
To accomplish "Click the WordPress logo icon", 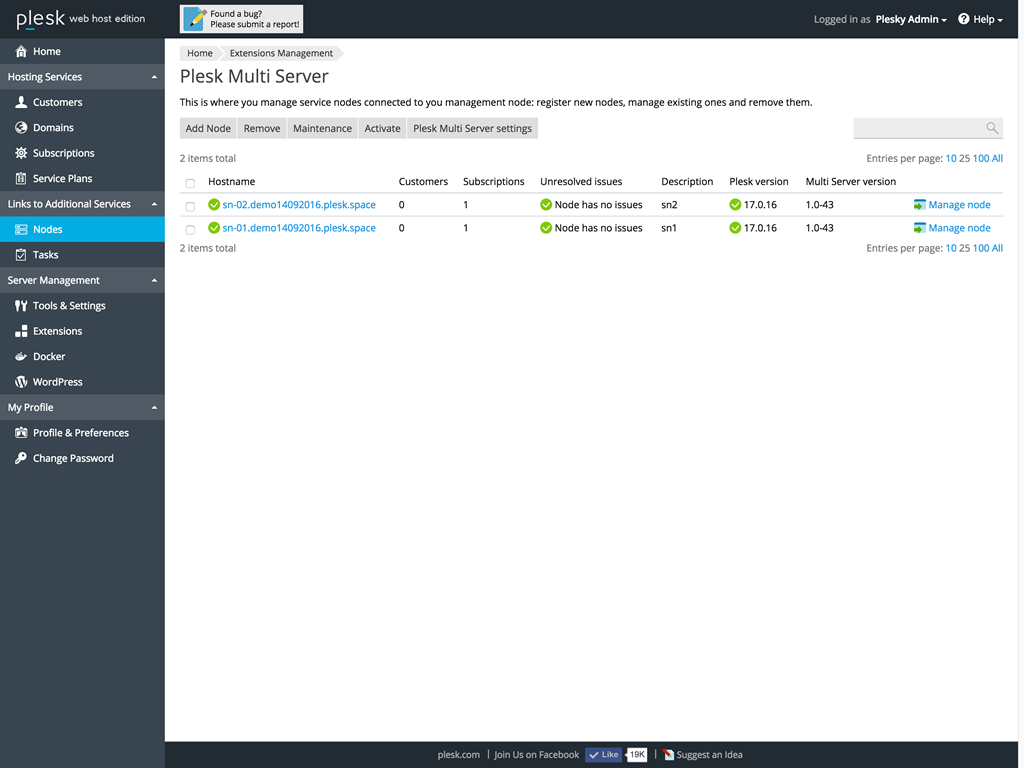I will (x=21, y=382).
